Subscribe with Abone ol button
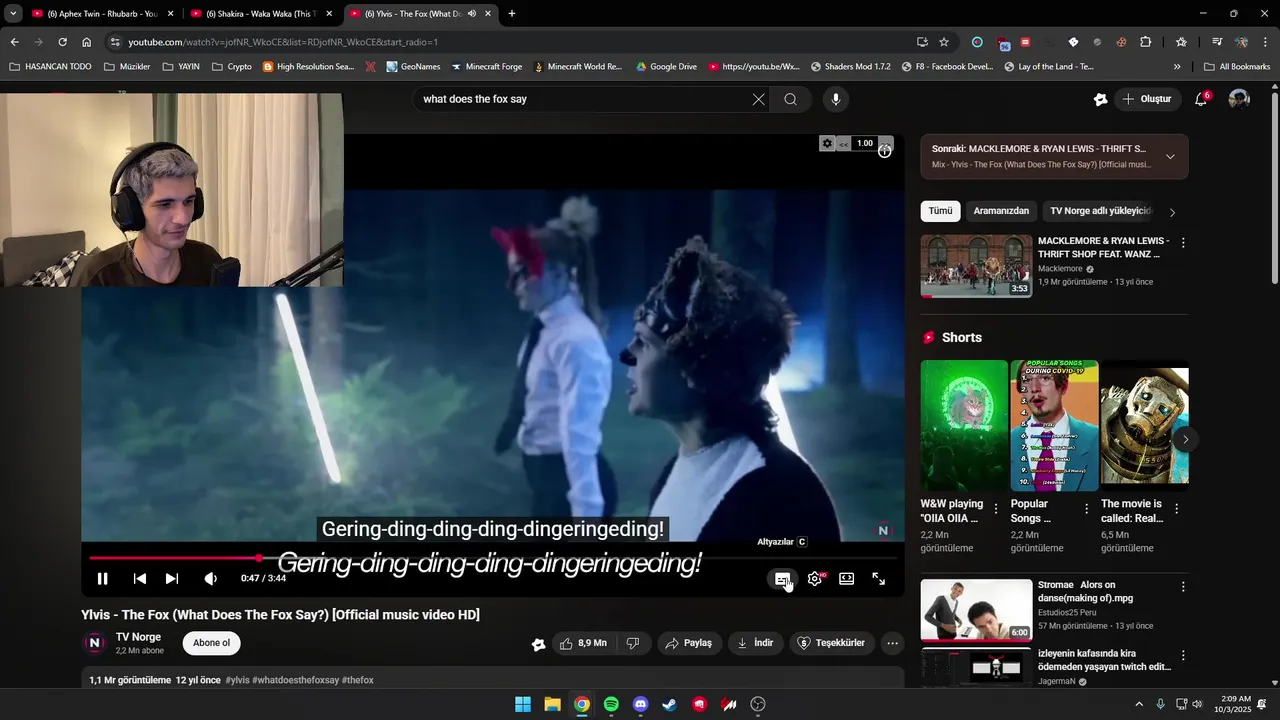This screenshot has height=720, width=1280. [x=211, y=643]
